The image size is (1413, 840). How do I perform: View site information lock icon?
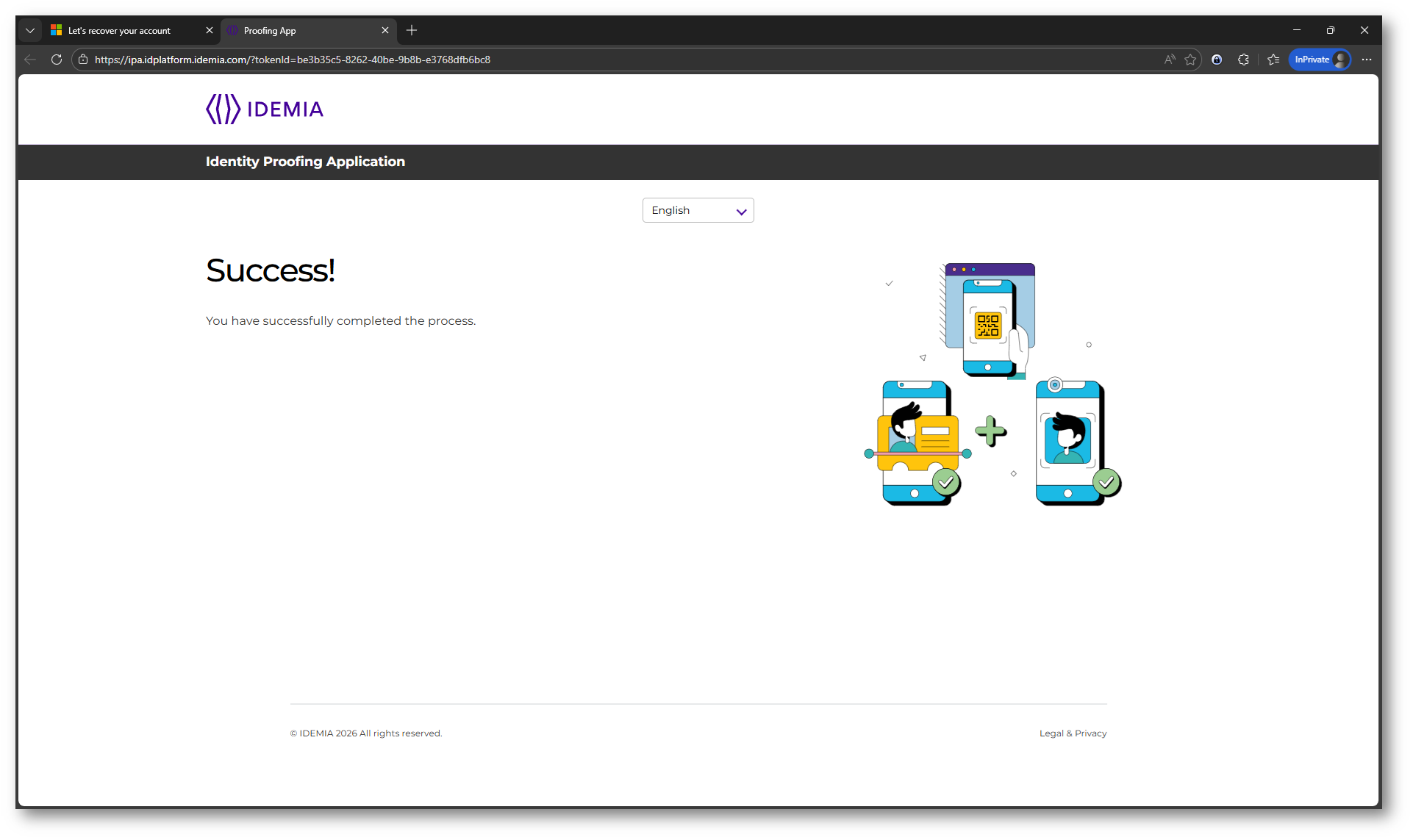[83, 60]
